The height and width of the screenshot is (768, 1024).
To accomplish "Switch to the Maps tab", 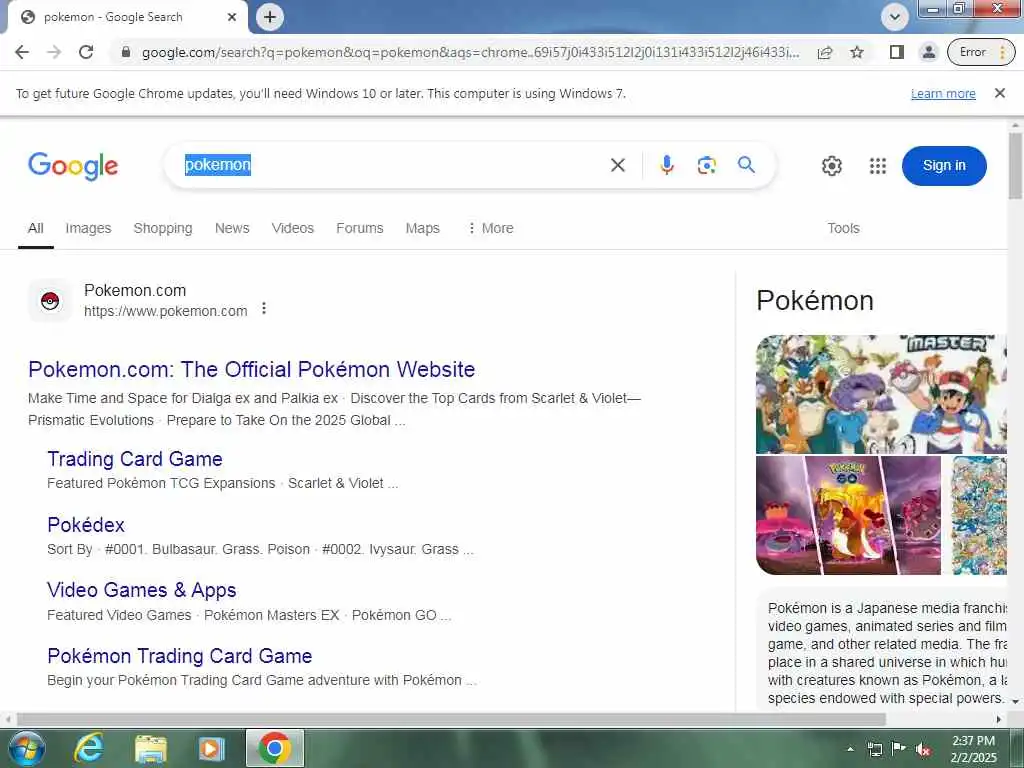I will tap(423, 228).
